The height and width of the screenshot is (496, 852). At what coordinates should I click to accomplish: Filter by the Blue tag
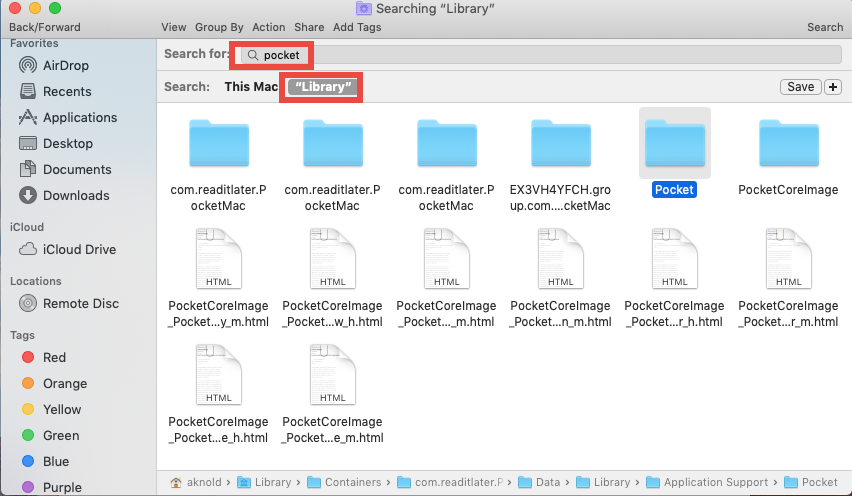46,461
